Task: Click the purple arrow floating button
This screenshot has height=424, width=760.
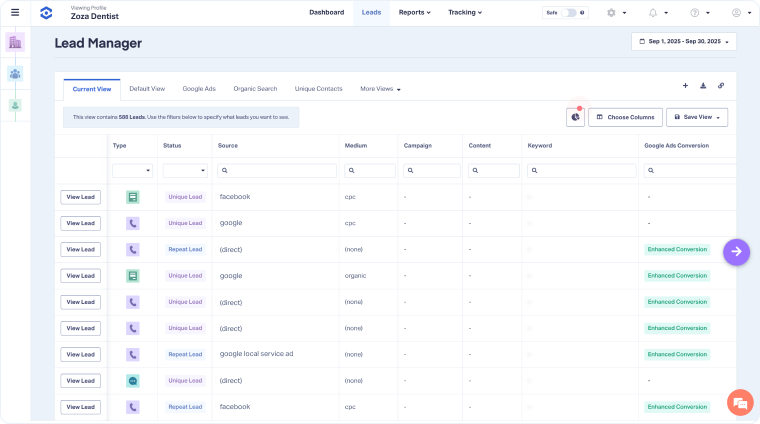Action: (736, 251)
